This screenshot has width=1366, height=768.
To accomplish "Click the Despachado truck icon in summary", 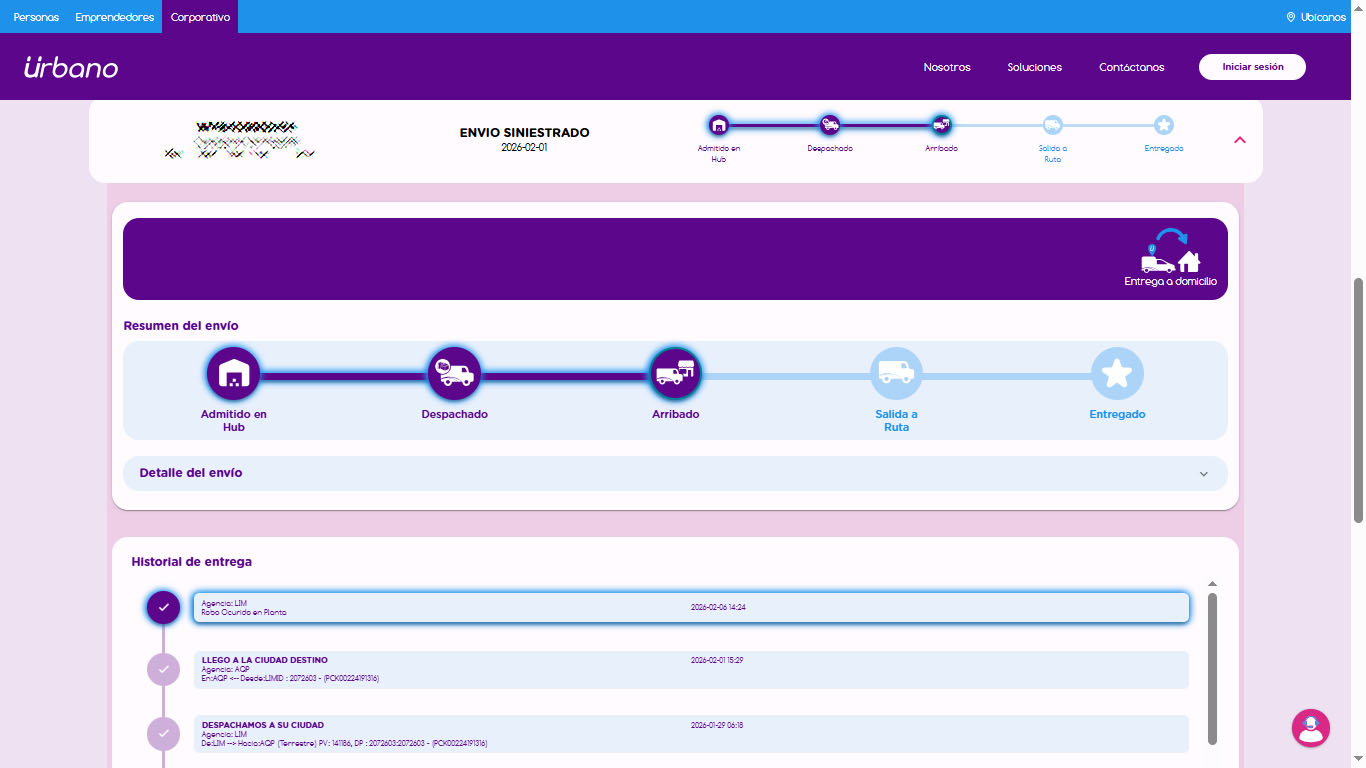I will 454,373.
